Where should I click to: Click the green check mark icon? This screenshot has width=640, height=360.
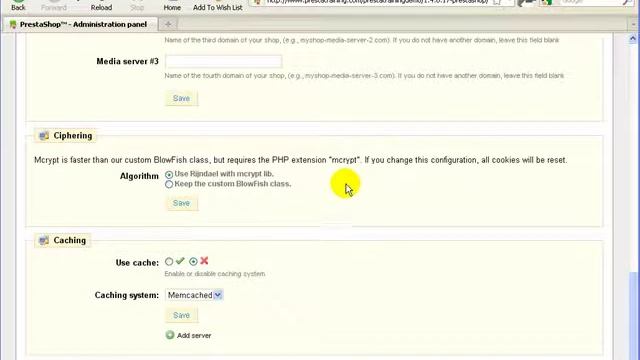[180, 261]
